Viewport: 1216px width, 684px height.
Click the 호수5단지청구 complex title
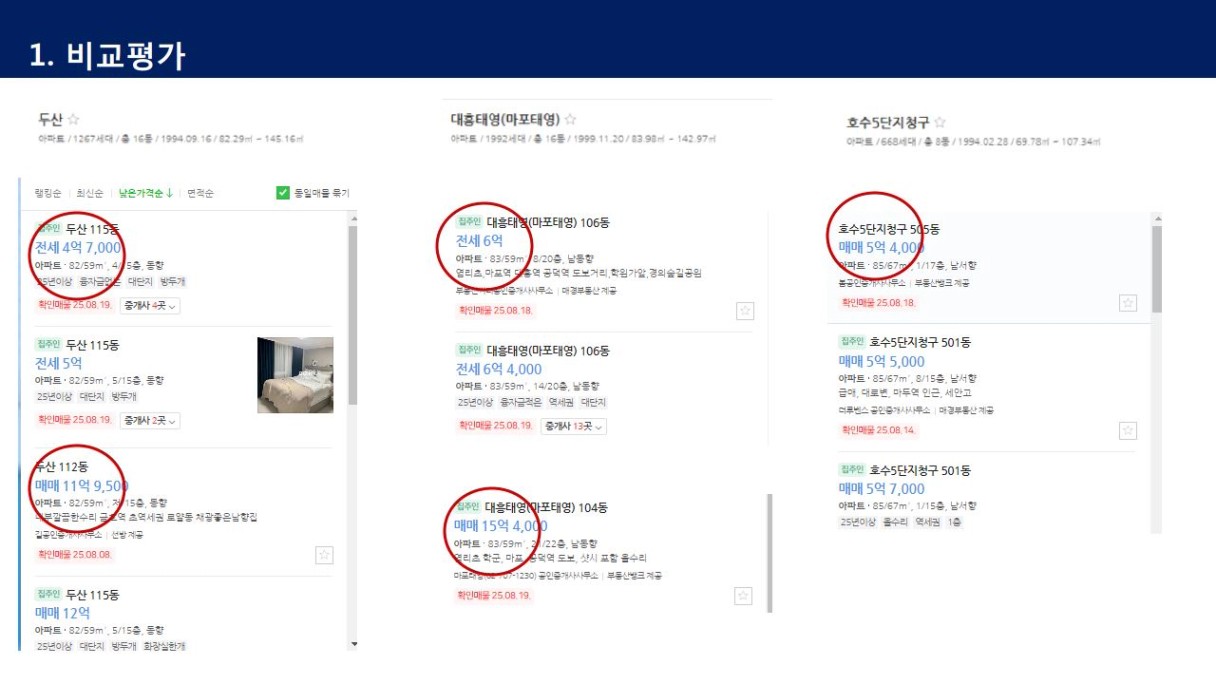coord(888,122)
